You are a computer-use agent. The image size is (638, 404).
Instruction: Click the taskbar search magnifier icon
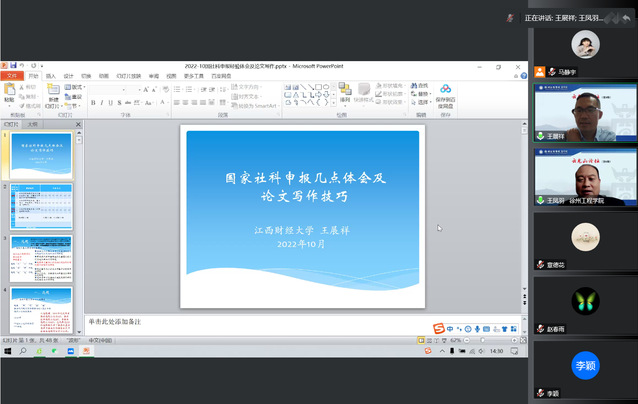coord(22,351)
